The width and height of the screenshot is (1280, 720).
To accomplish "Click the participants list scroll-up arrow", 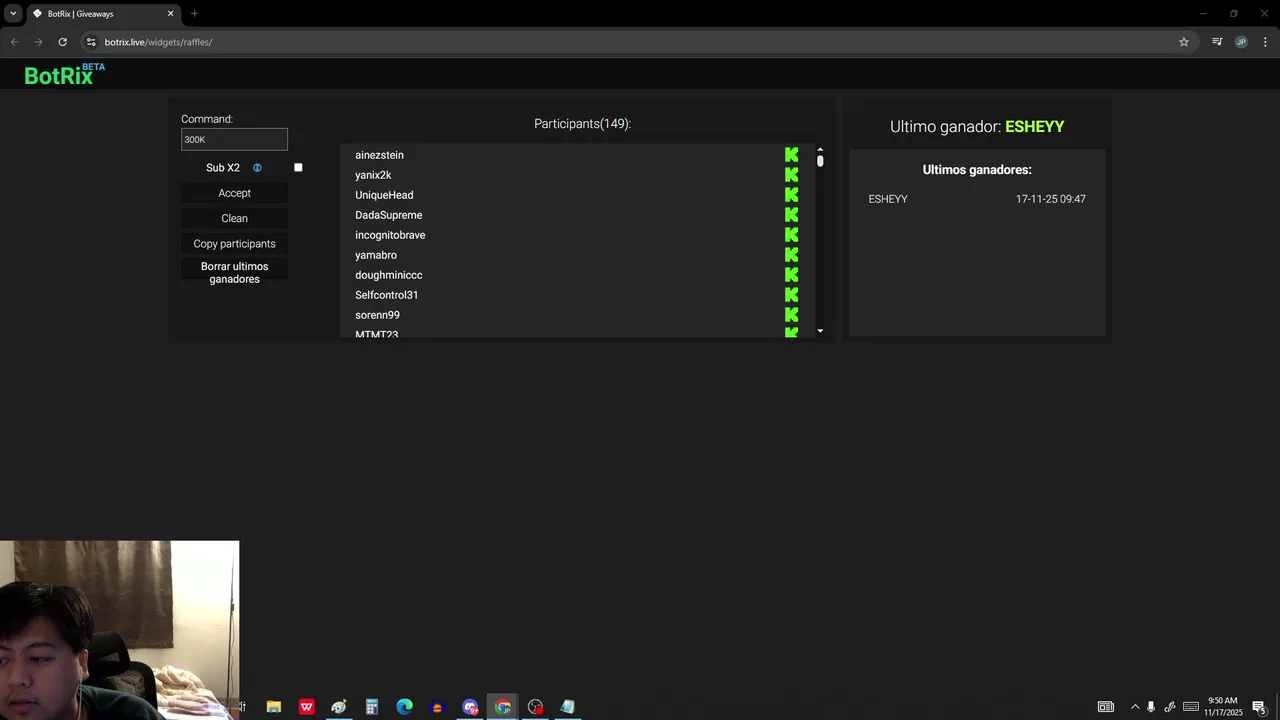I will (x=820, y=149).
